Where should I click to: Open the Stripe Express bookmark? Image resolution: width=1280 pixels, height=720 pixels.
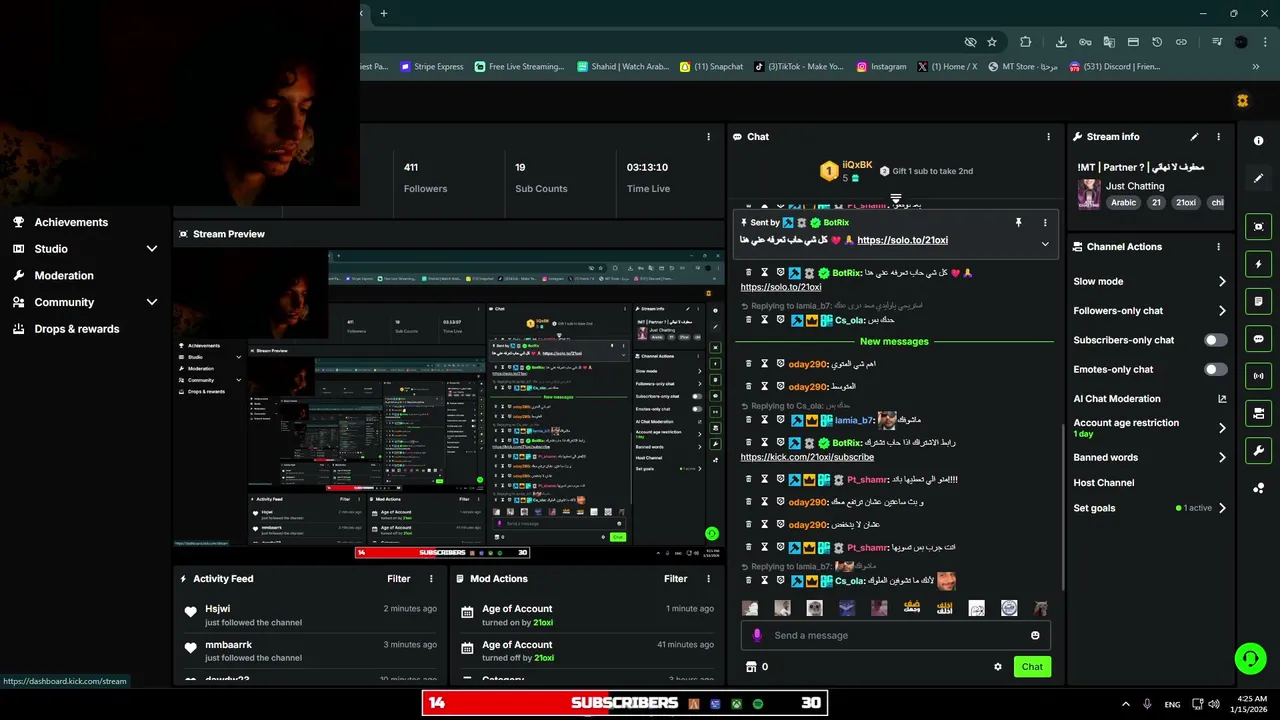(431, 67)
